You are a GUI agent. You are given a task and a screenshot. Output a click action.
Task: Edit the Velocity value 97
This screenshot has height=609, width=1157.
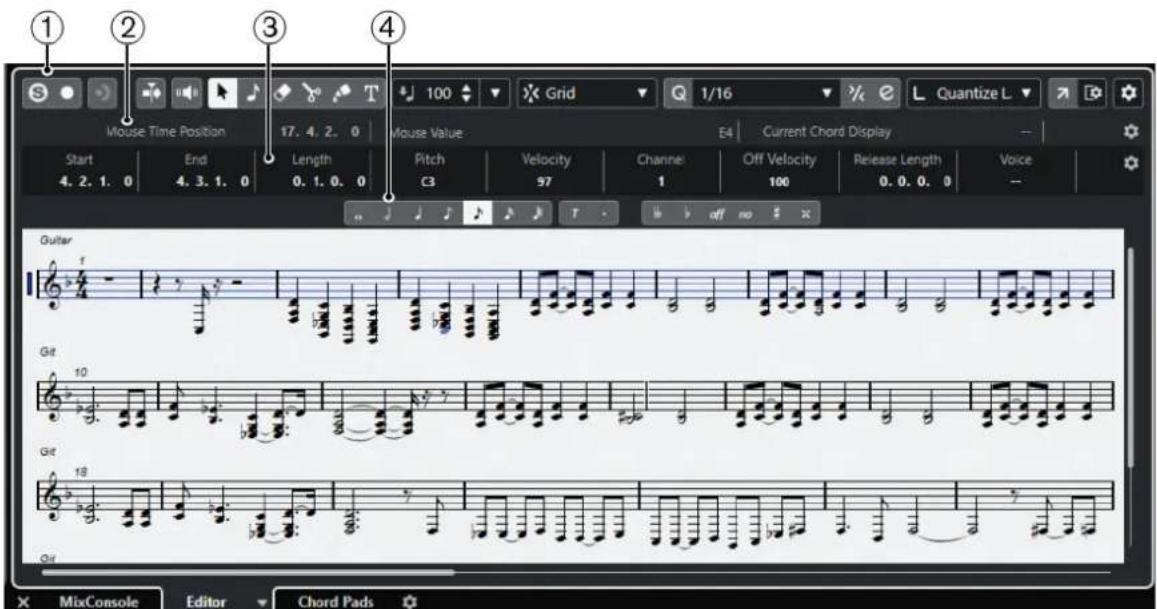click(545, 182)
